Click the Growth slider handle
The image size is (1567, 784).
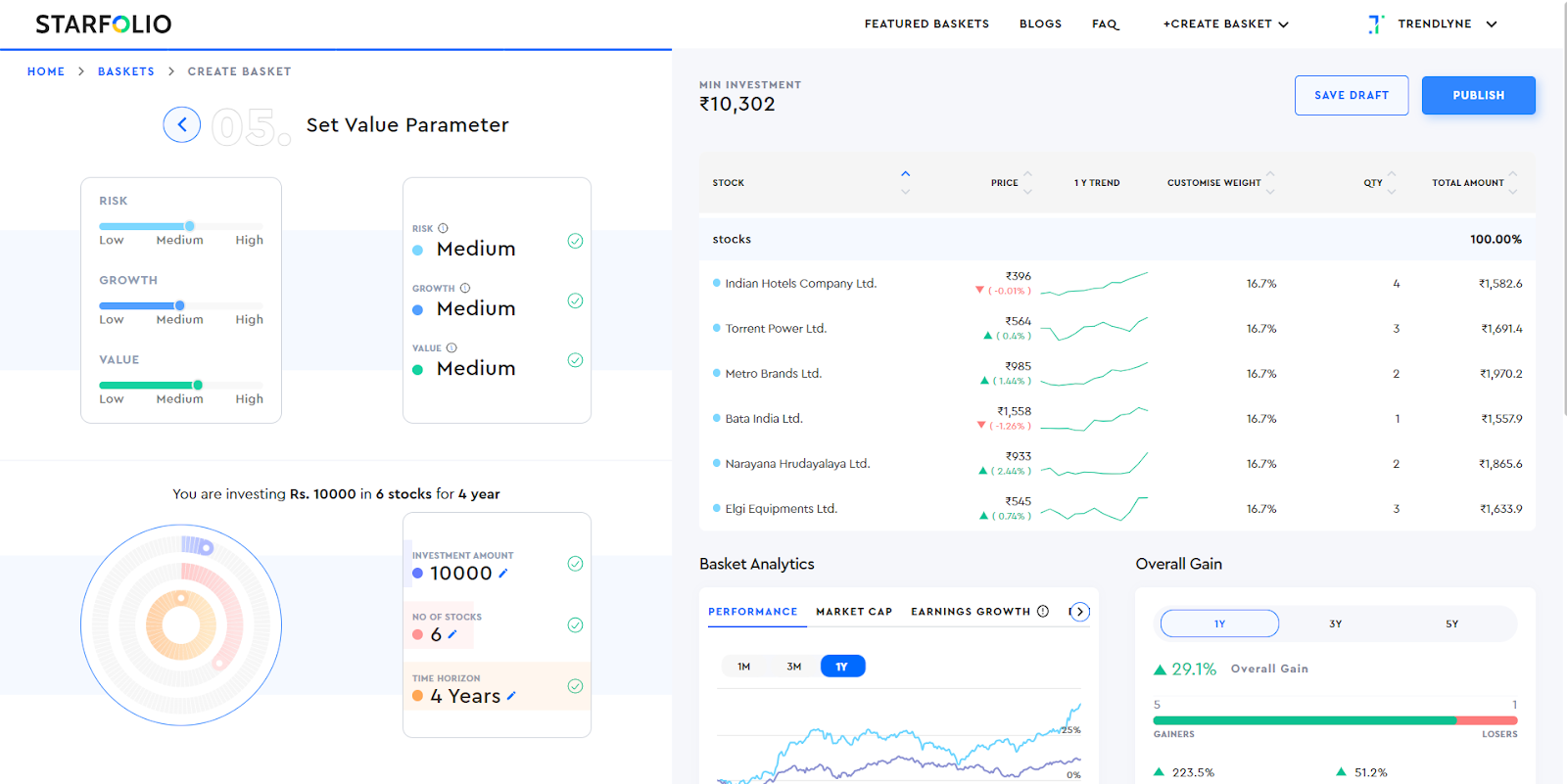(x=180, y=305)
